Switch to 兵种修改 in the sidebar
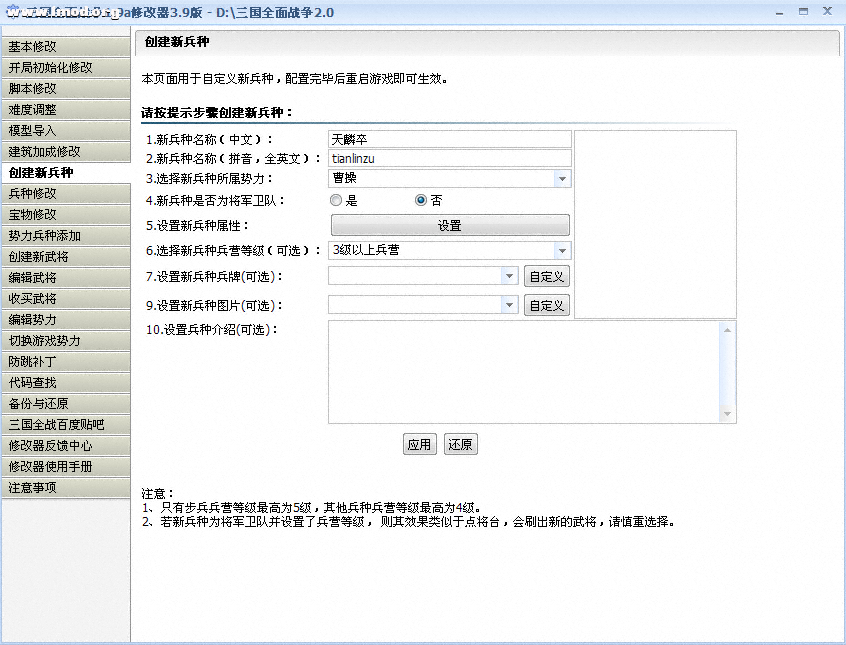This screenshot has height=645, width=846. click(x=65, y=194)
